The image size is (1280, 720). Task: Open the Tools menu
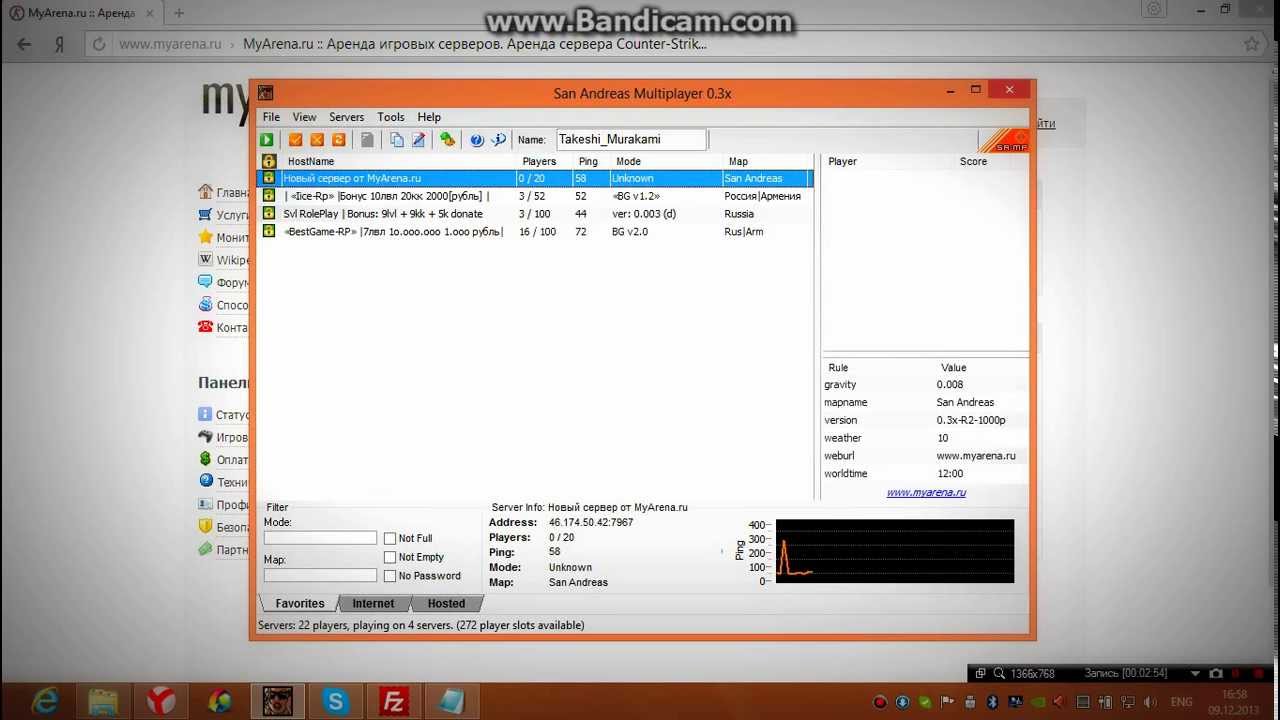[x=391, y=117]
